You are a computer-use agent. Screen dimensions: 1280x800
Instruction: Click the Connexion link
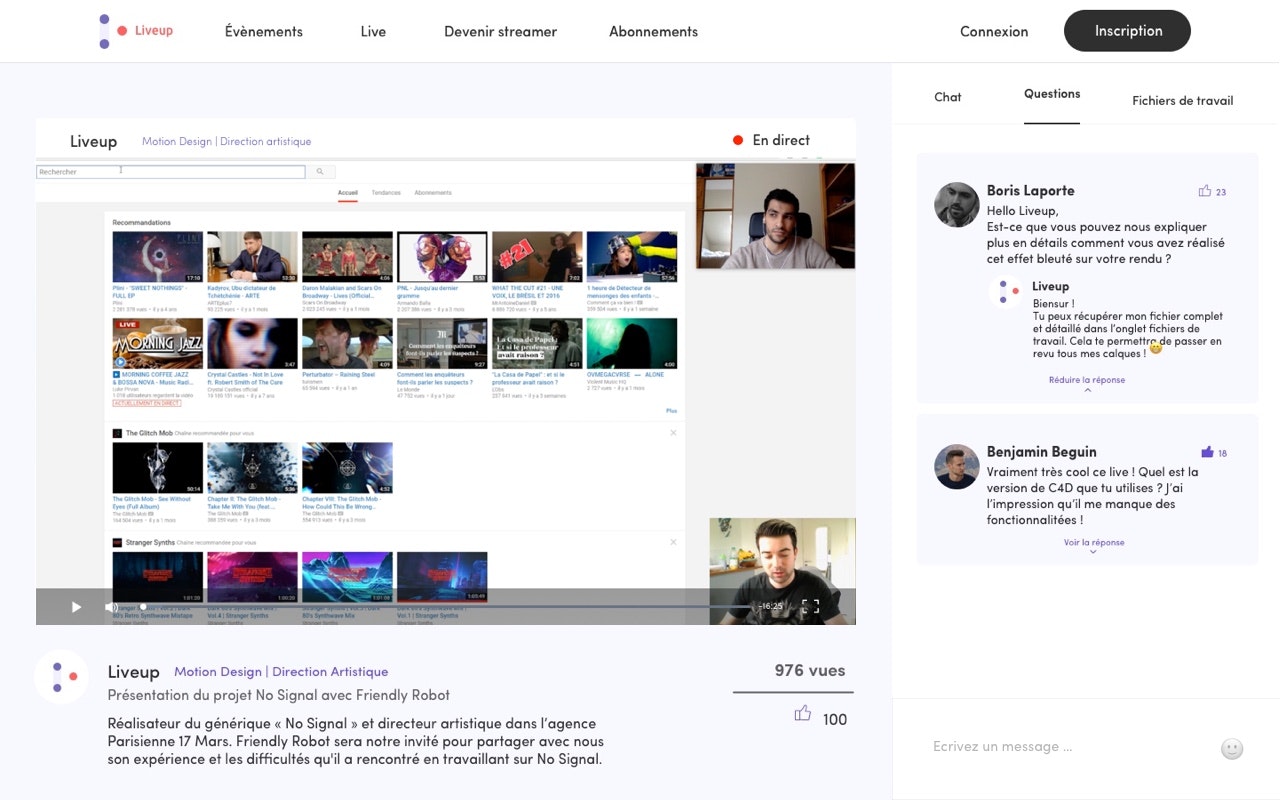point(993,31)
